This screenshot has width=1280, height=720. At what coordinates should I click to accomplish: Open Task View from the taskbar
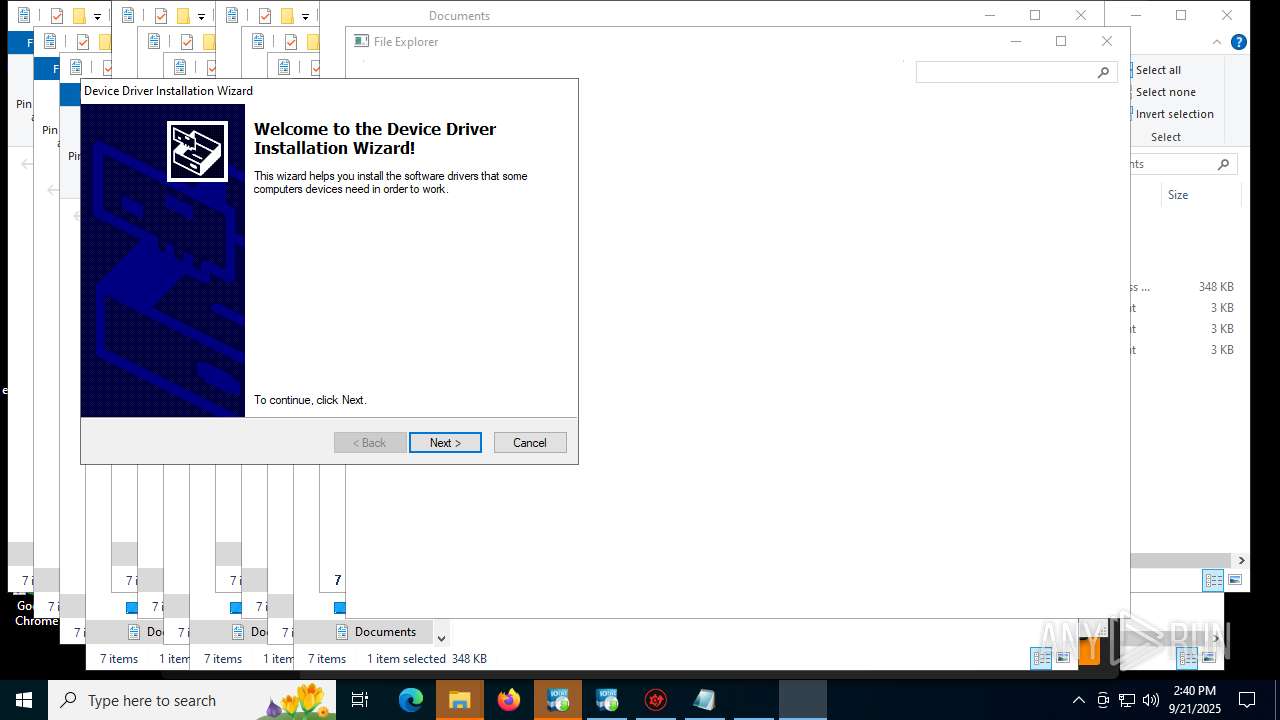coord(360,700)
